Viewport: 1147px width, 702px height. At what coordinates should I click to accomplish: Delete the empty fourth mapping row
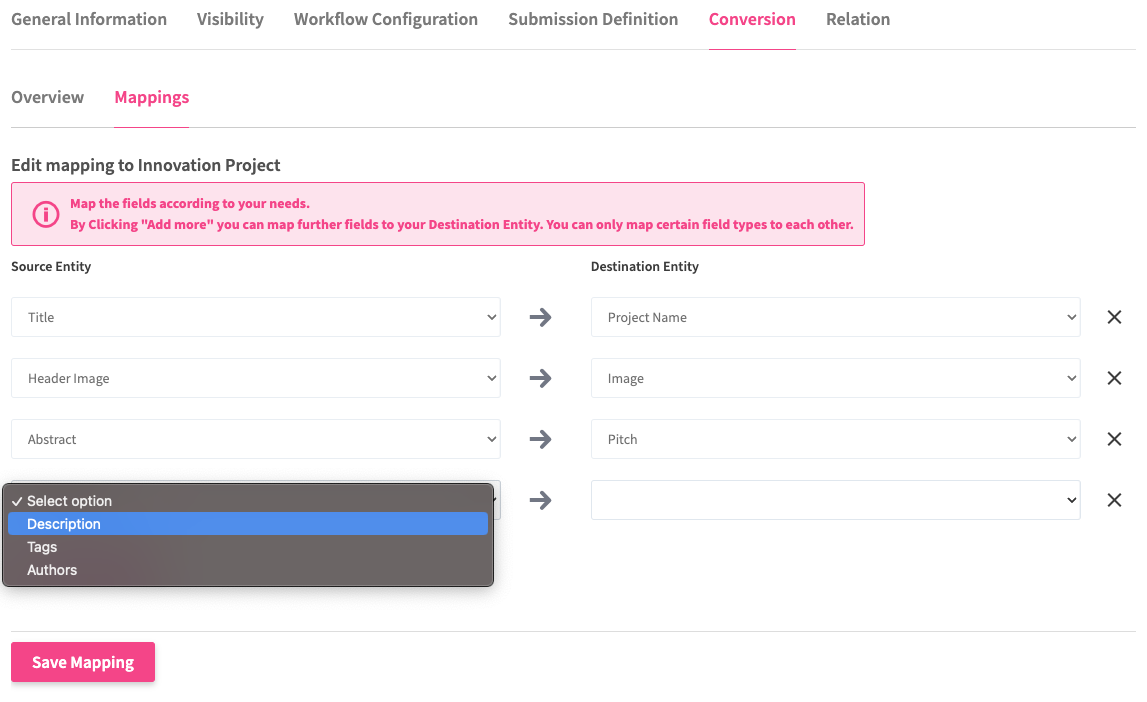[x=1114, y=500]
